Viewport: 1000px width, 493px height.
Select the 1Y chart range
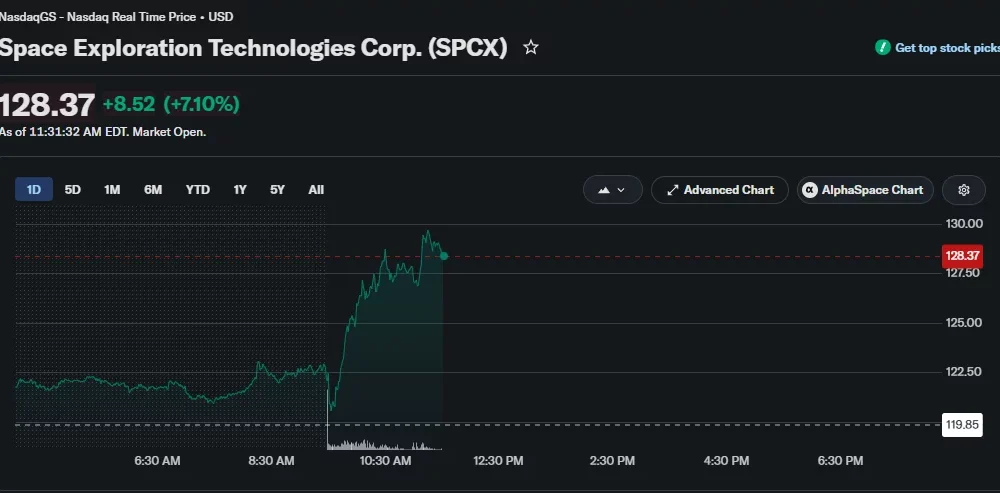click(x=240, y=189)
